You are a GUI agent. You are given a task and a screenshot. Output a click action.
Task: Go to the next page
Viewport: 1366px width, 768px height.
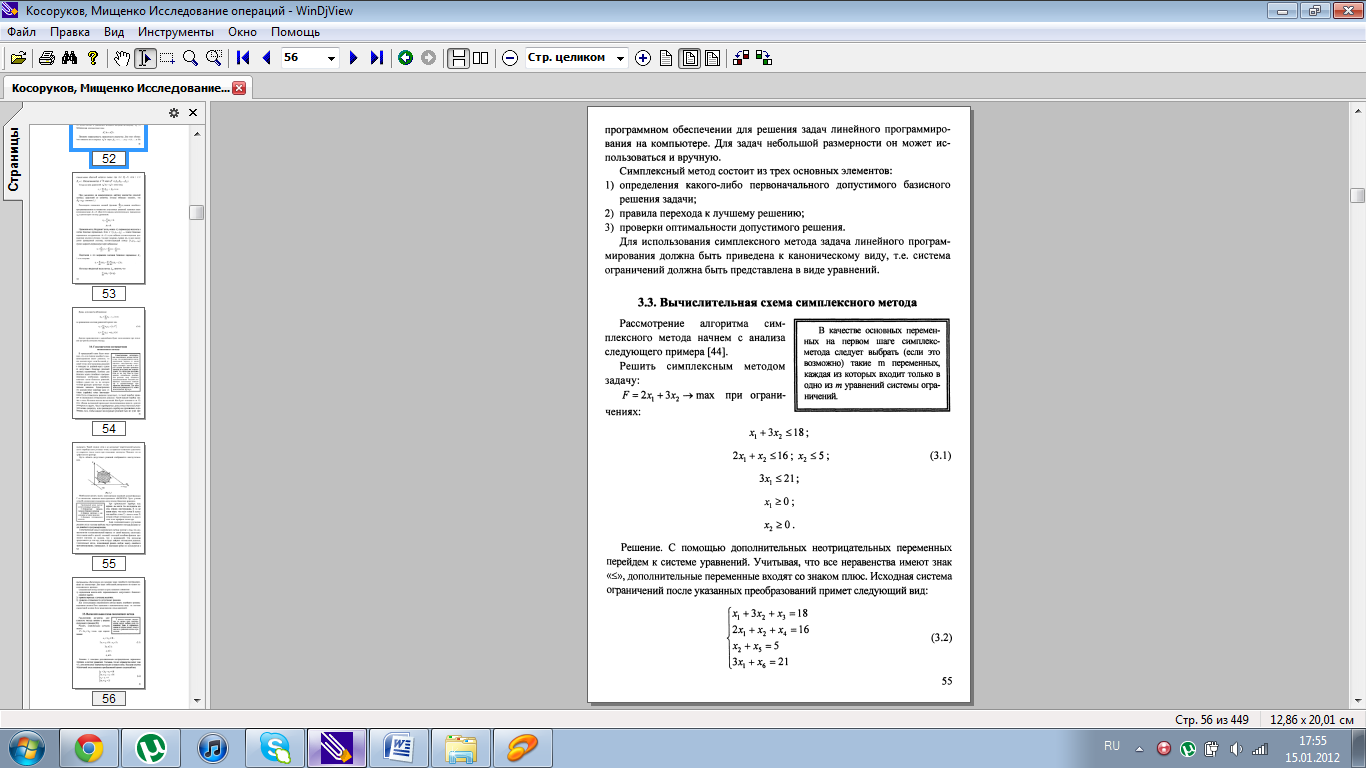pos(353,58)
